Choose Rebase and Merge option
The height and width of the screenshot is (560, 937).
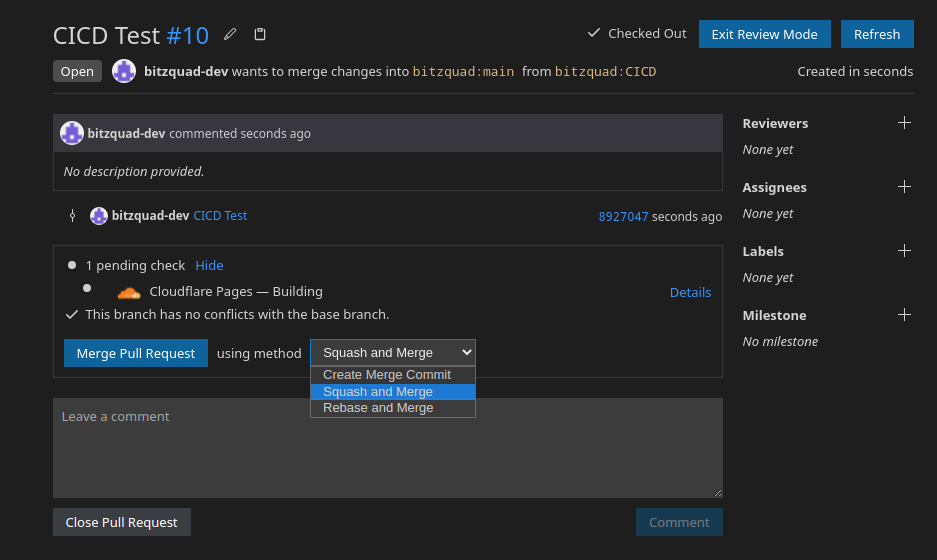coord(378,408)
